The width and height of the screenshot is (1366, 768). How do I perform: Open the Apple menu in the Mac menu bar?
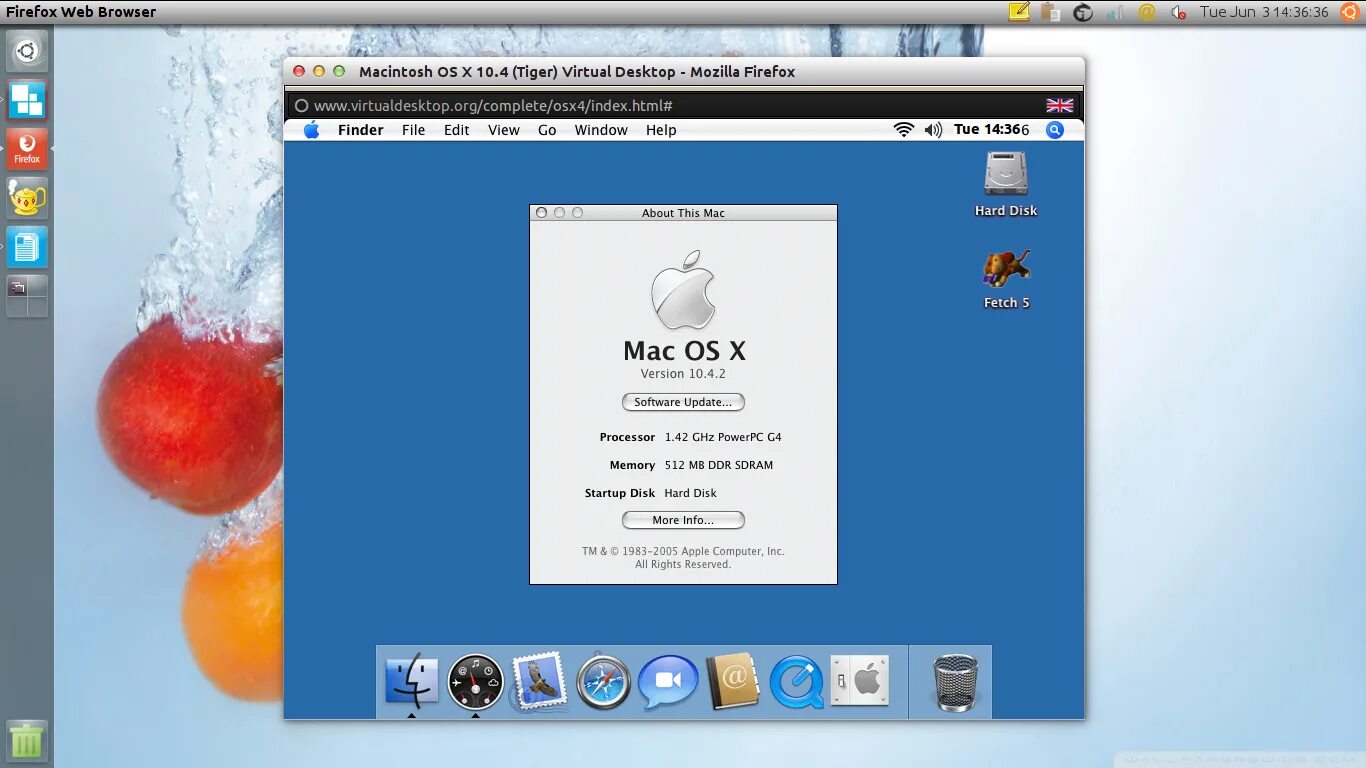(x=311, y=130)
